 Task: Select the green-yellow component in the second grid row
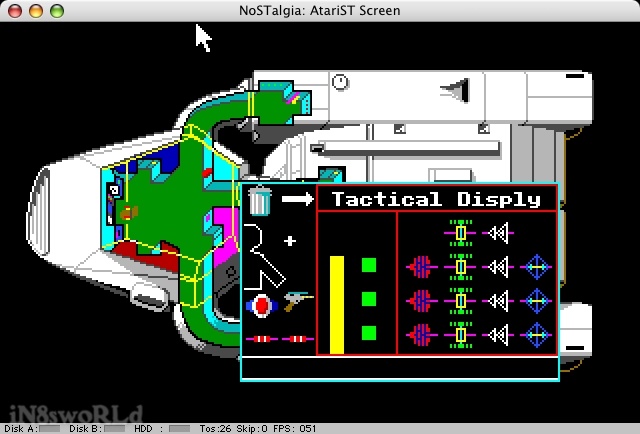(460, 267)
